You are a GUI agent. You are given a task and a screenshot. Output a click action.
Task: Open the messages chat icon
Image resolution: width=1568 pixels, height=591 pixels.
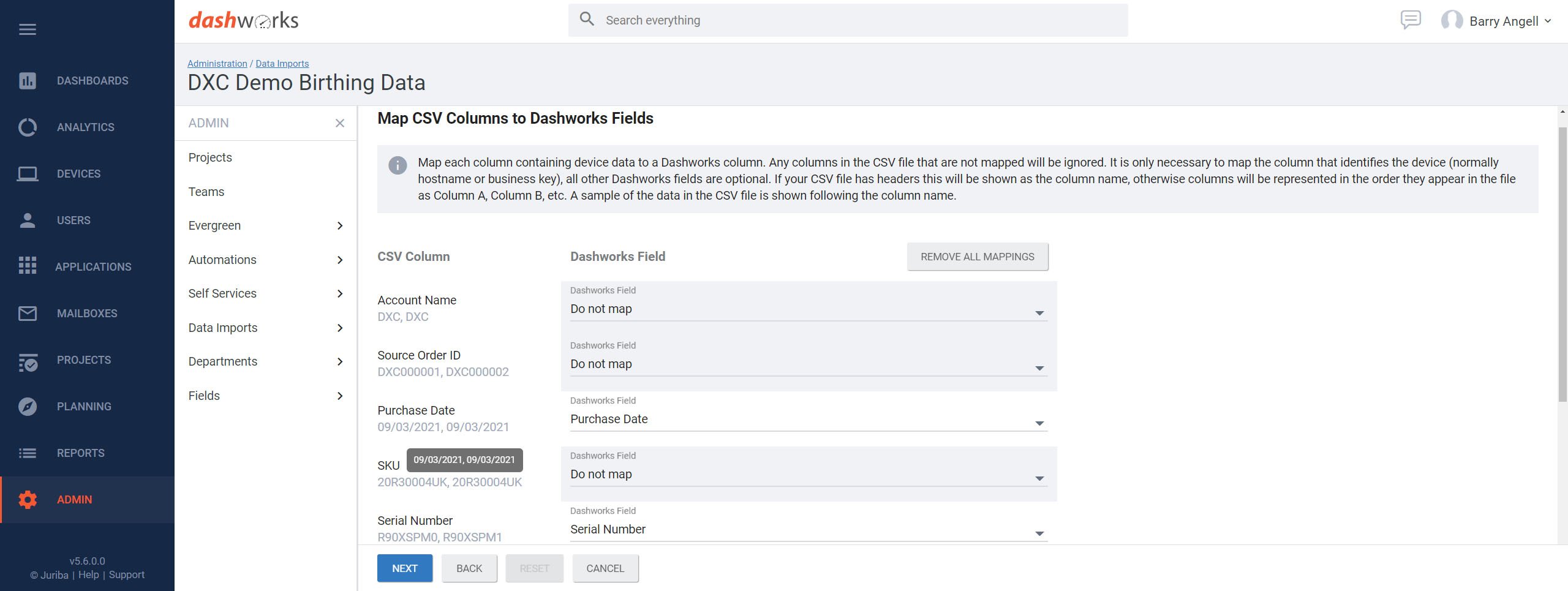pyautogui.click(x=1411, y=20)
